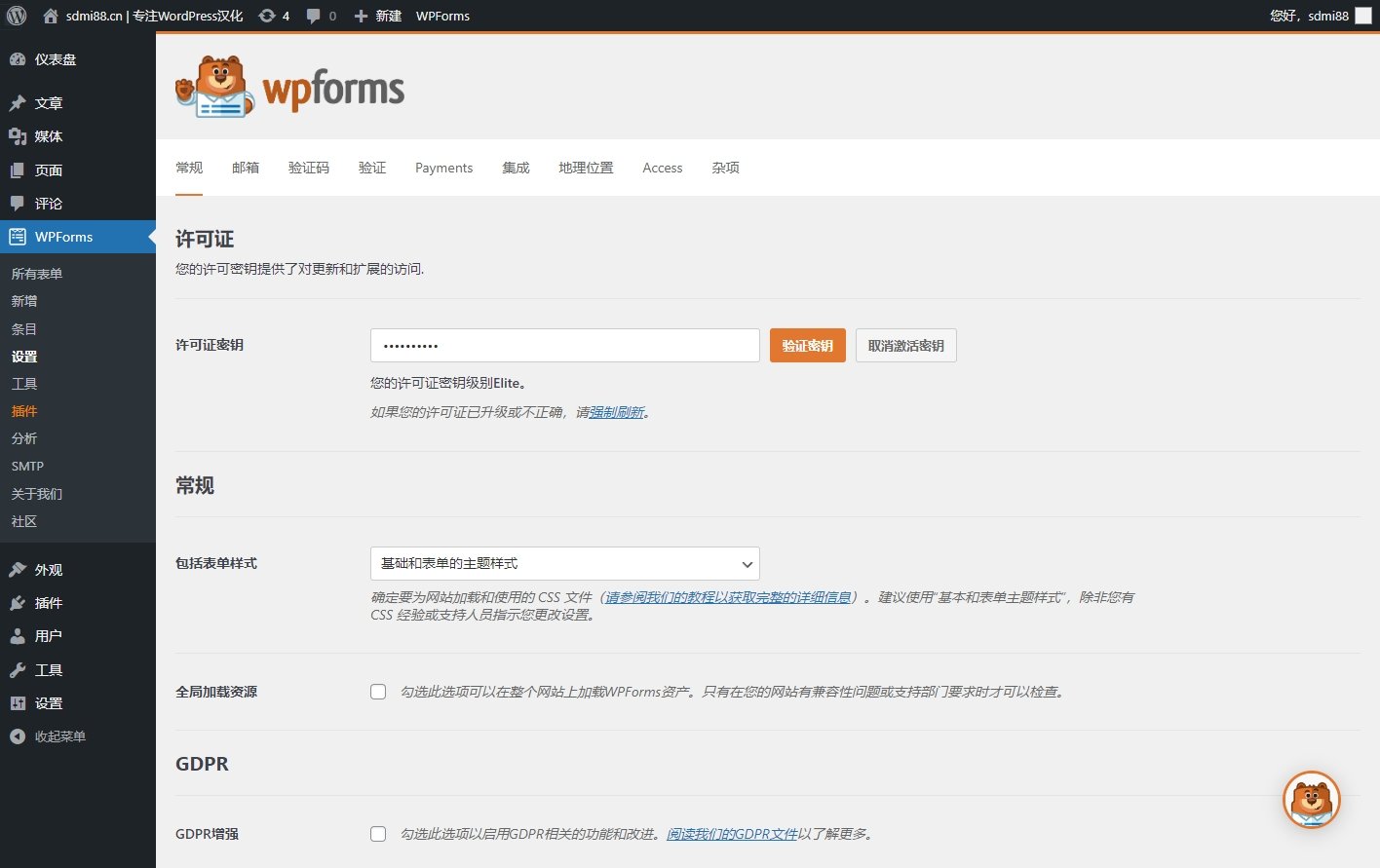Click the WPForms icon in the sidebar
This screenshot has width=1380, height=868.
pos(18,236)
